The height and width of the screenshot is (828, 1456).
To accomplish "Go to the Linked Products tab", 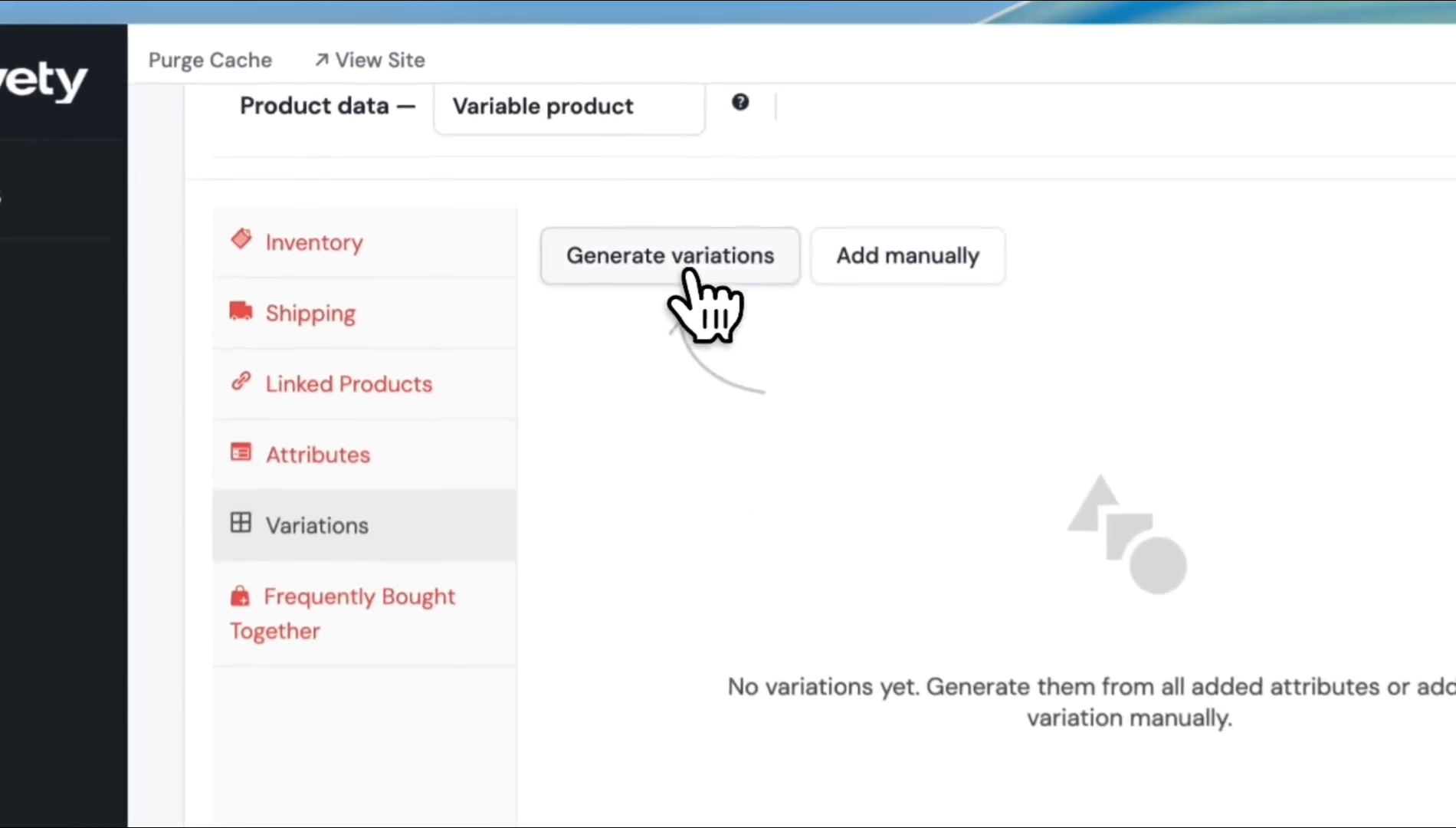I will click(x=349, y=384).
